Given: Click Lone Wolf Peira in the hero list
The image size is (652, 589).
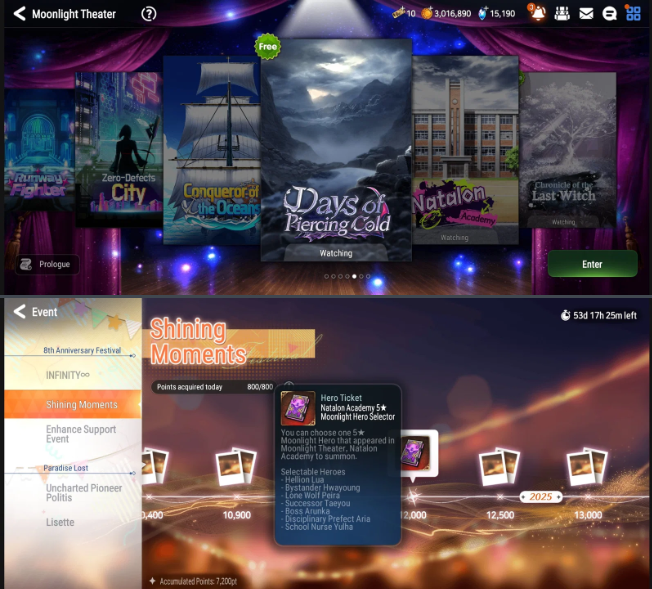Looking at the screenshot, I should [x=312, y=495].
